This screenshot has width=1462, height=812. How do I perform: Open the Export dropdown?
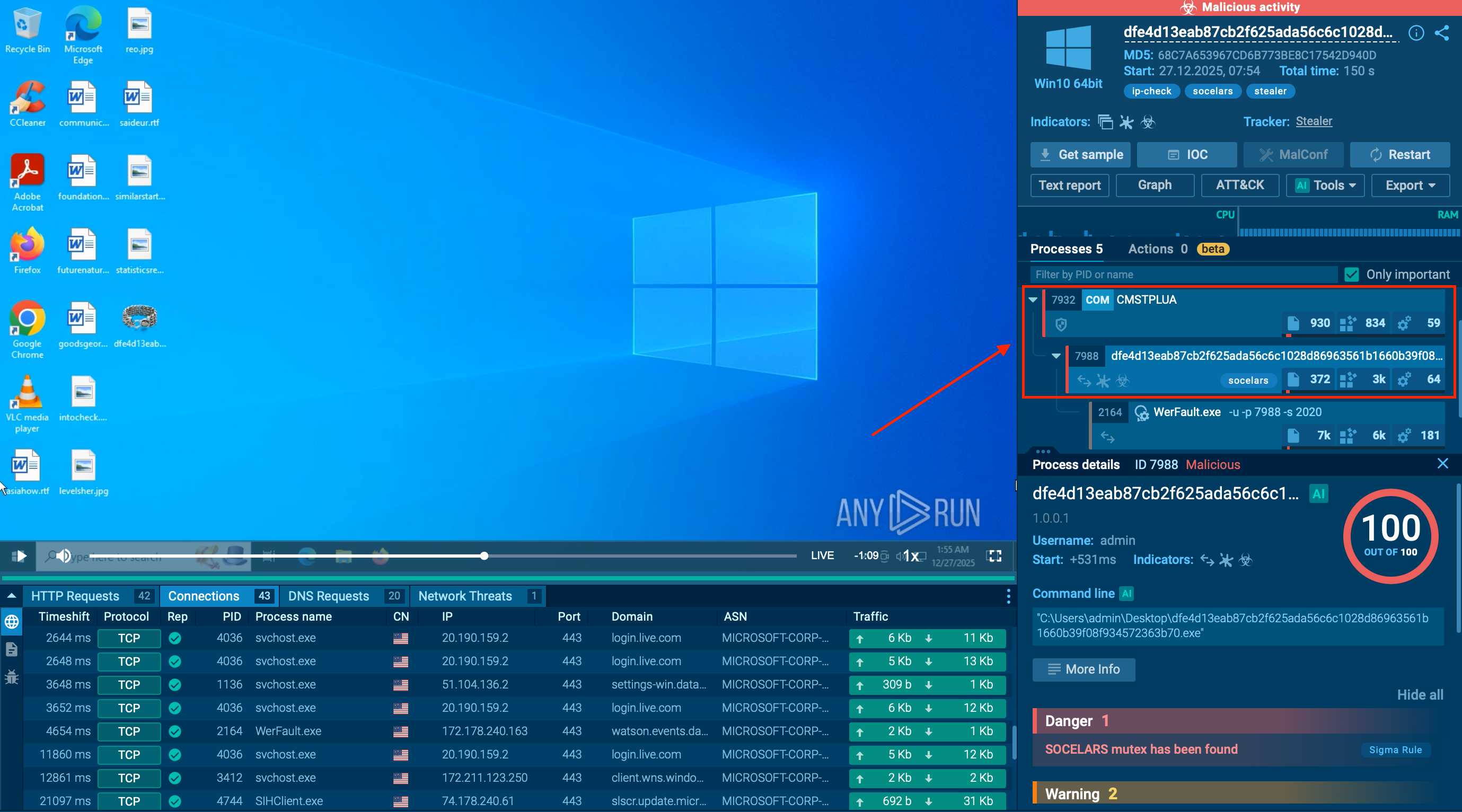(1410, 185)
